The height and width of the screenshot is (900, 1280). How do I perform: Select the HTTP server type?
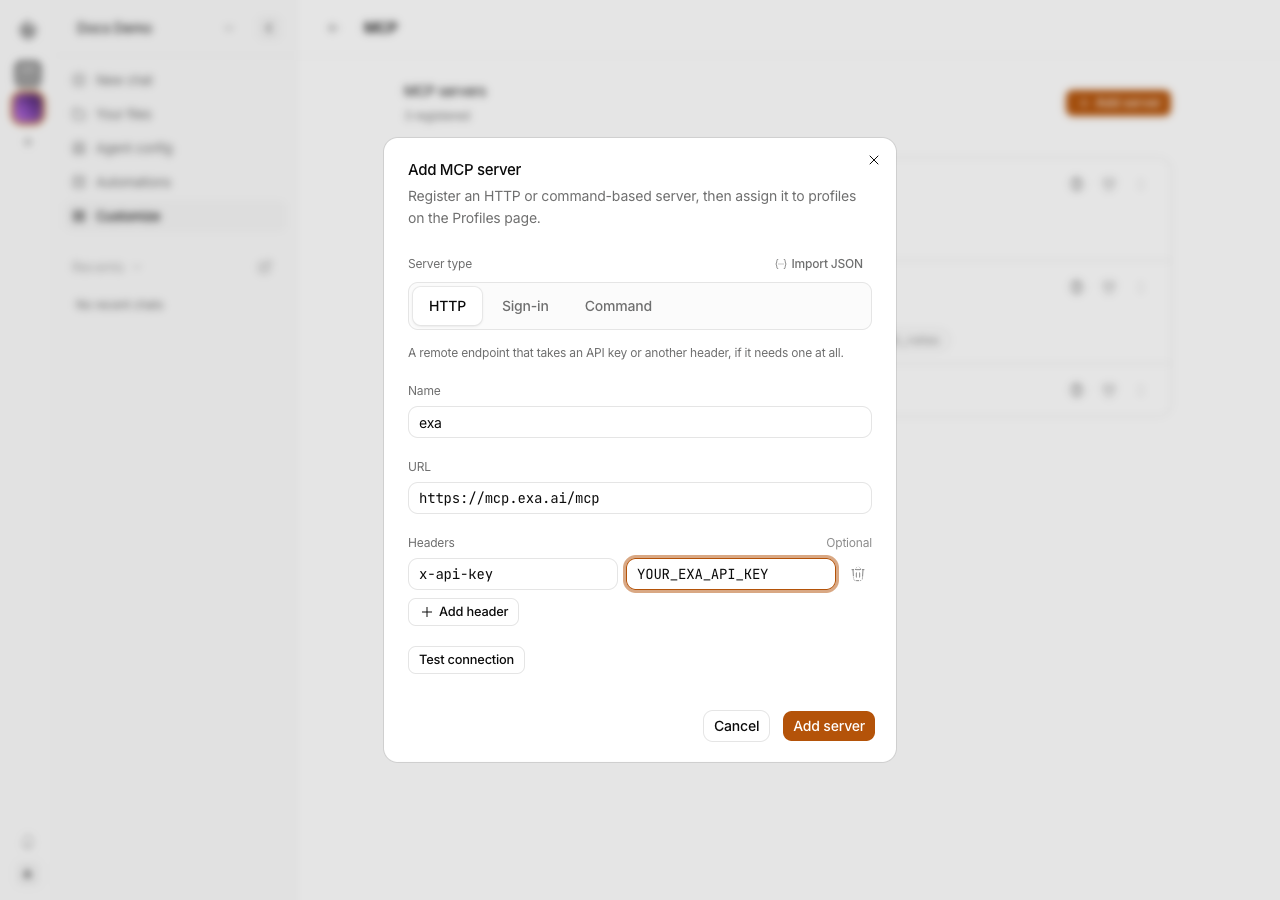447,306
